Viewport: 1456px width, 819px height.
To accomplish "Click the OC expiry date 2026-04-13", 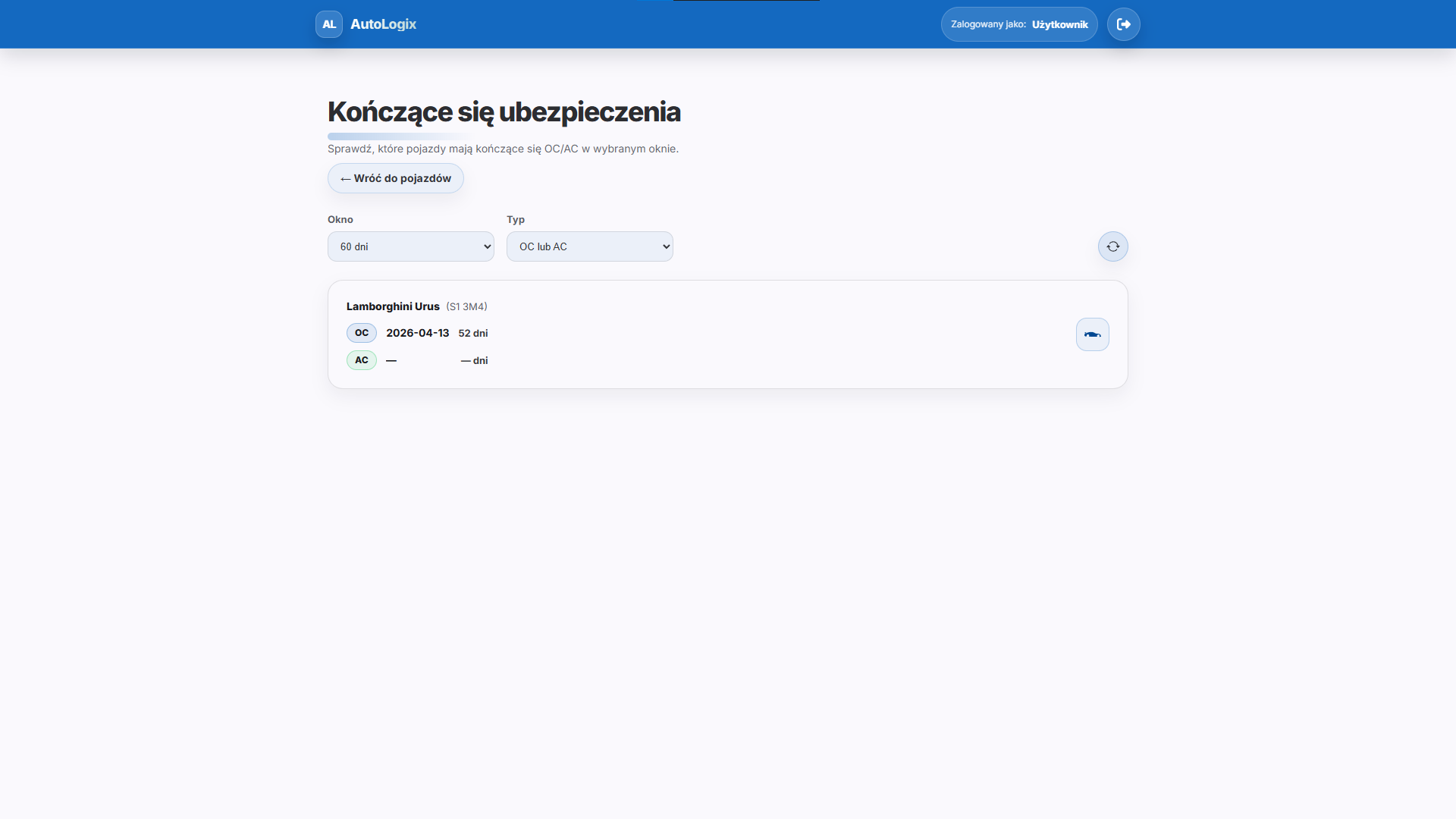I will (418, 333).
